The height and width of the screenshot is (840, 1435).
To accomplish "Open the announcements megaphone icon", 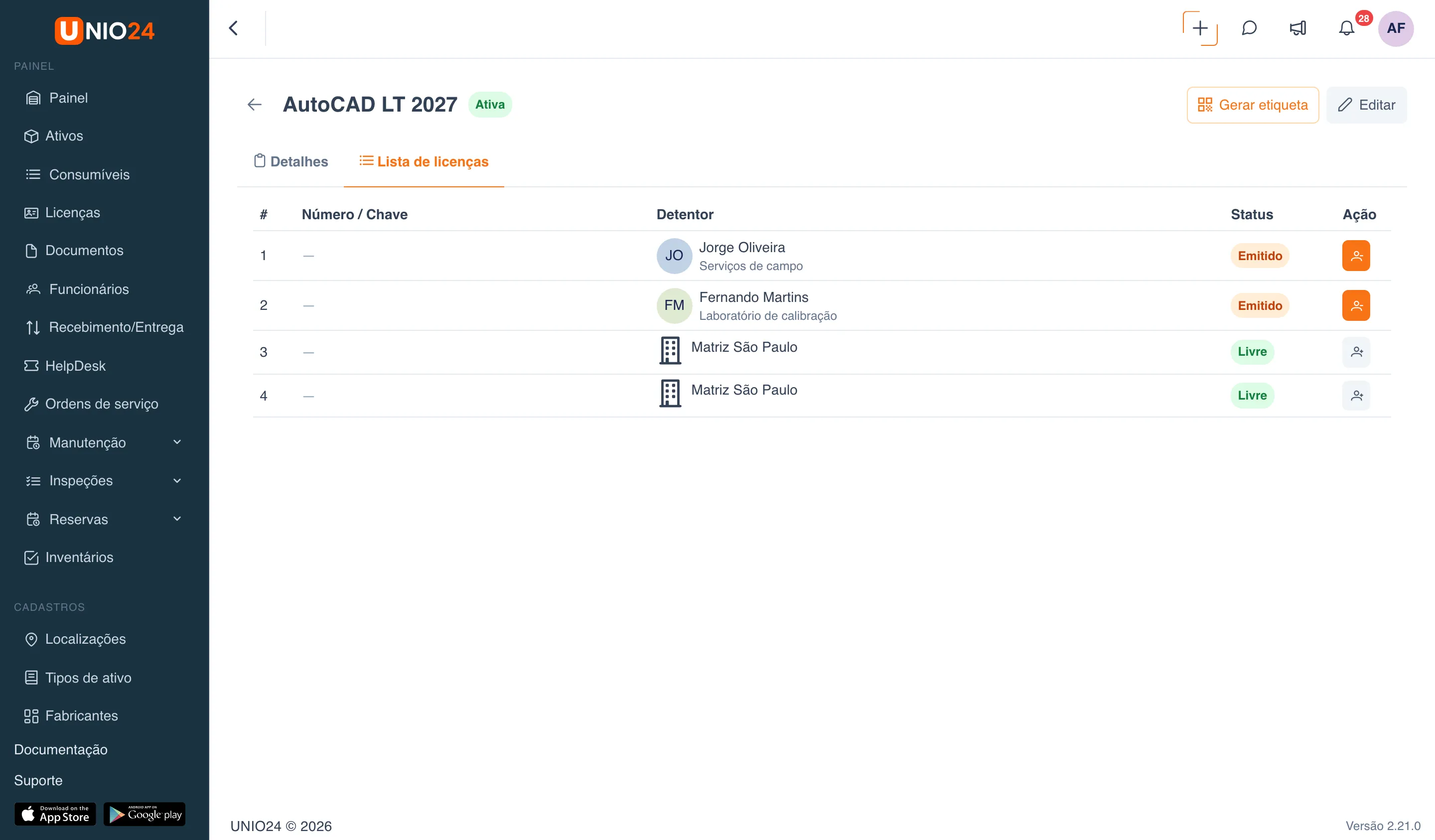I will pyautogui.click(x=1298, y=28).
